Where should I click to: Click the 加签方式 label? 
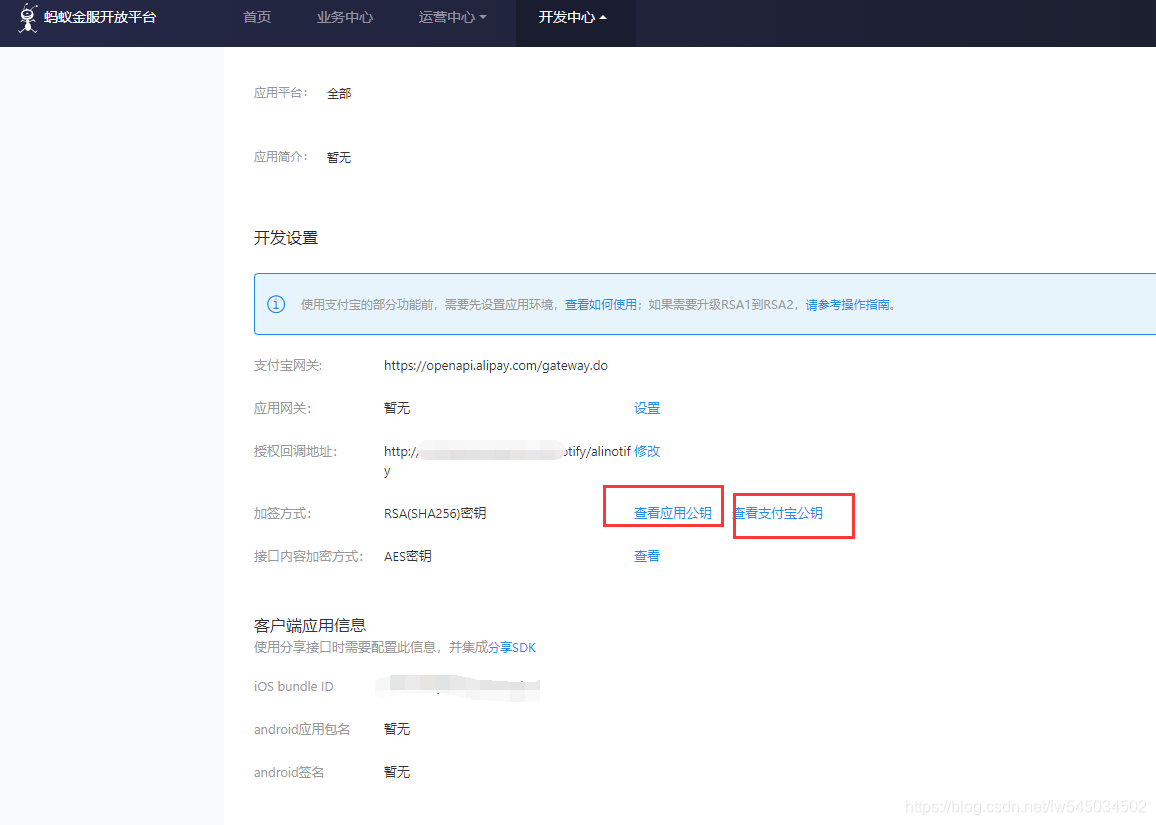pyautogui.click(x=282, y=513)
